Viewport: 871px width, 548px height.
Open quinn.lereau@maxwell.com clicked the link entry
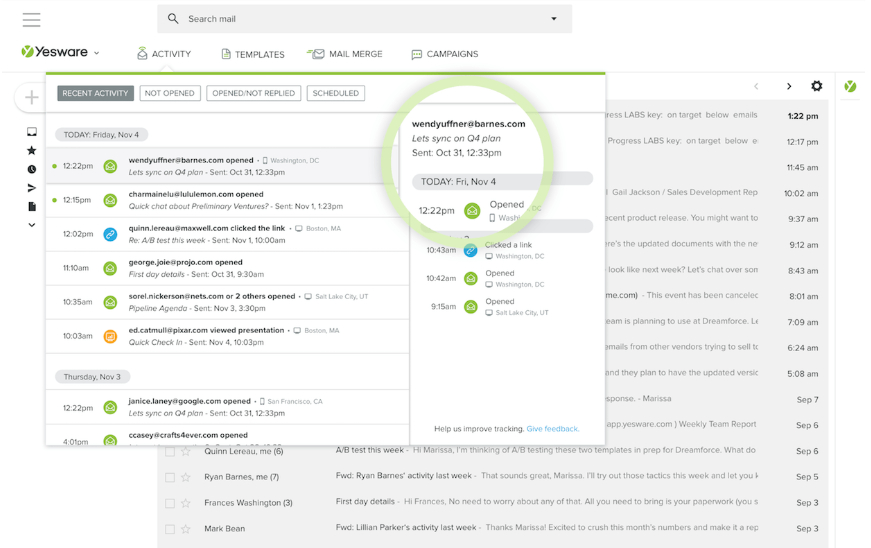click(x=227, y=234)
